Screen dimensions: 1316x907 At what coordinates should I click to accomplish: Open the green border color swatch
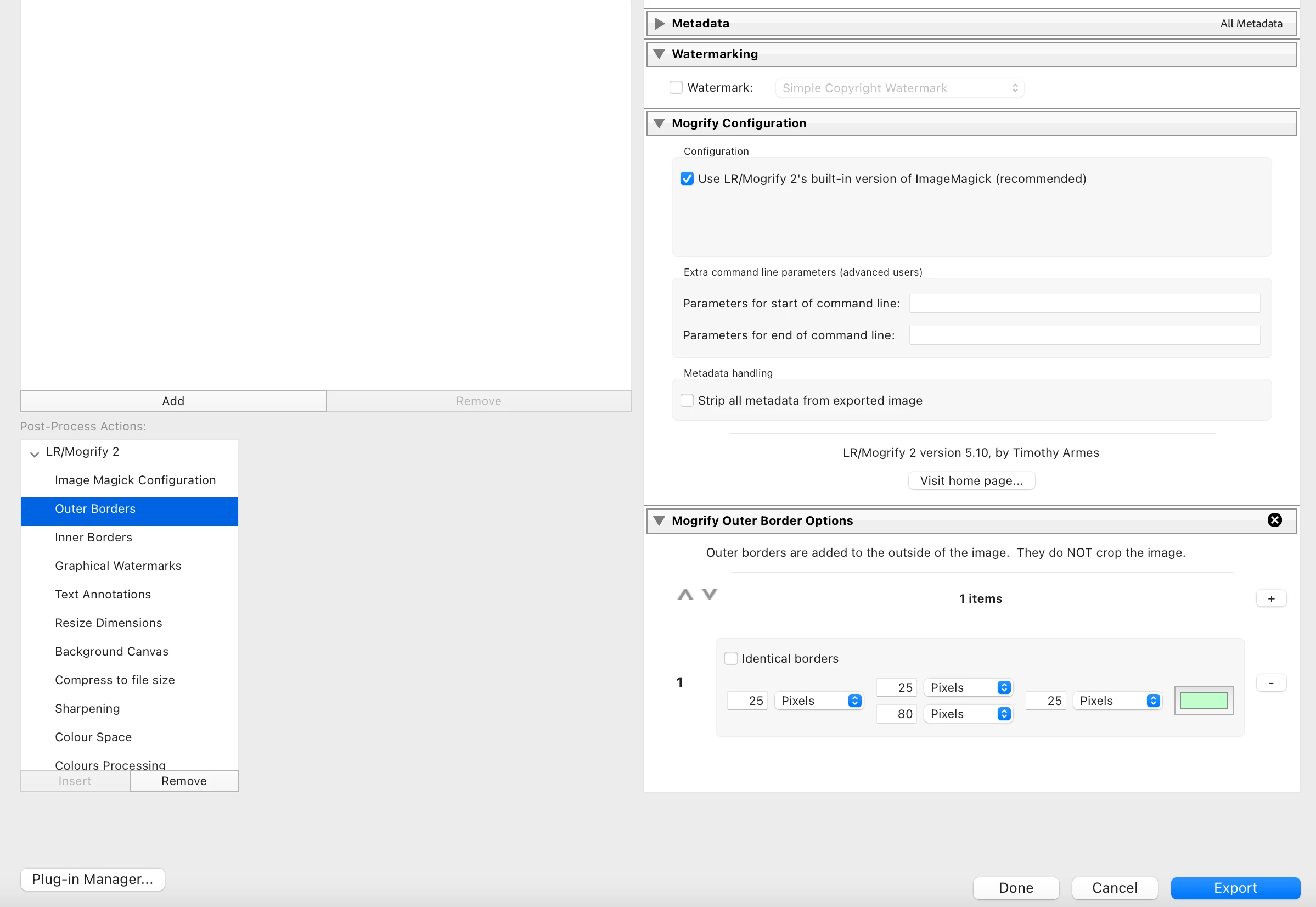(x=1203, y=701)
